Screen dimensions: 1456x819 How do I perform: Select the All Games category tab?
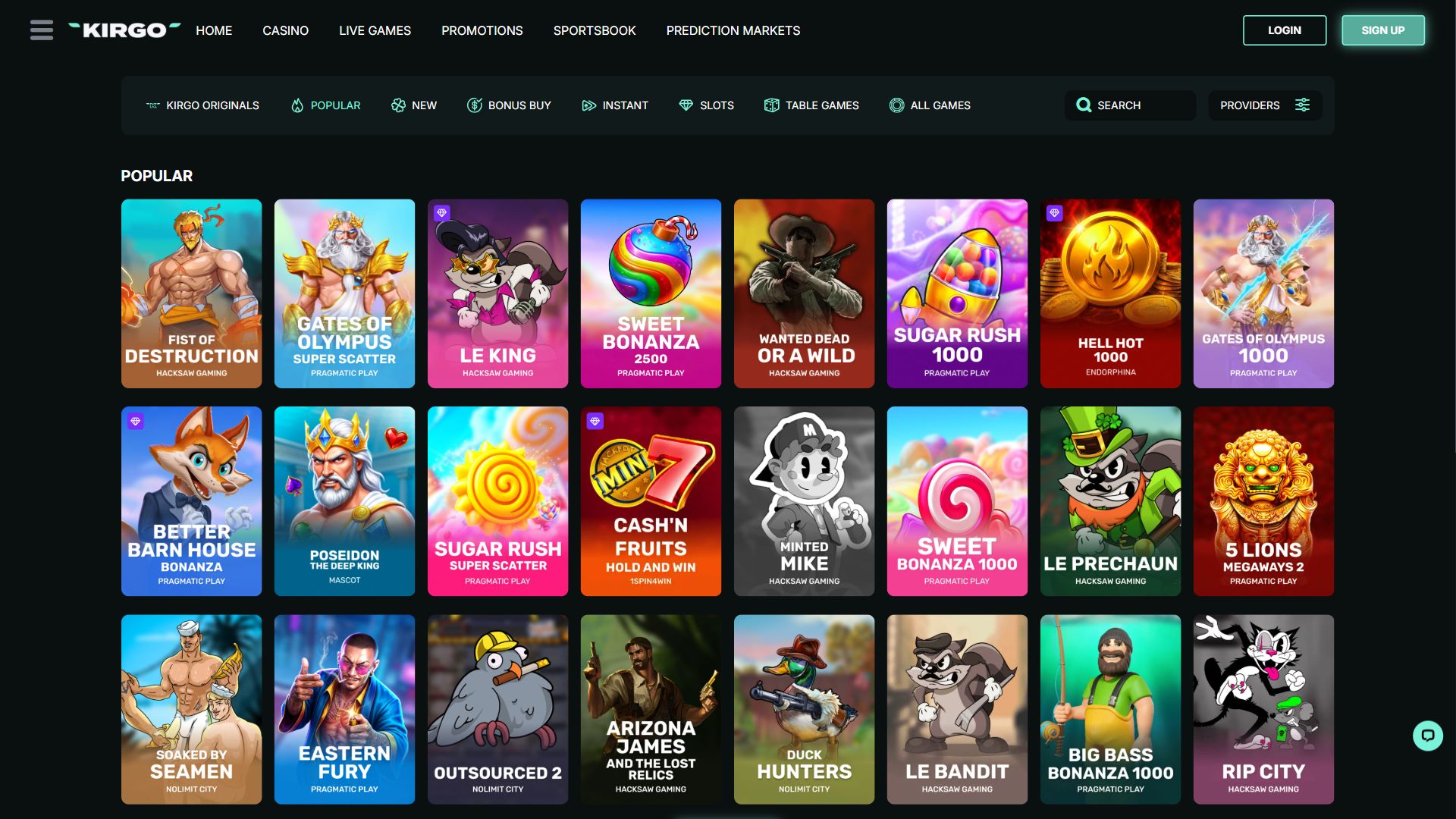[930, 105]
